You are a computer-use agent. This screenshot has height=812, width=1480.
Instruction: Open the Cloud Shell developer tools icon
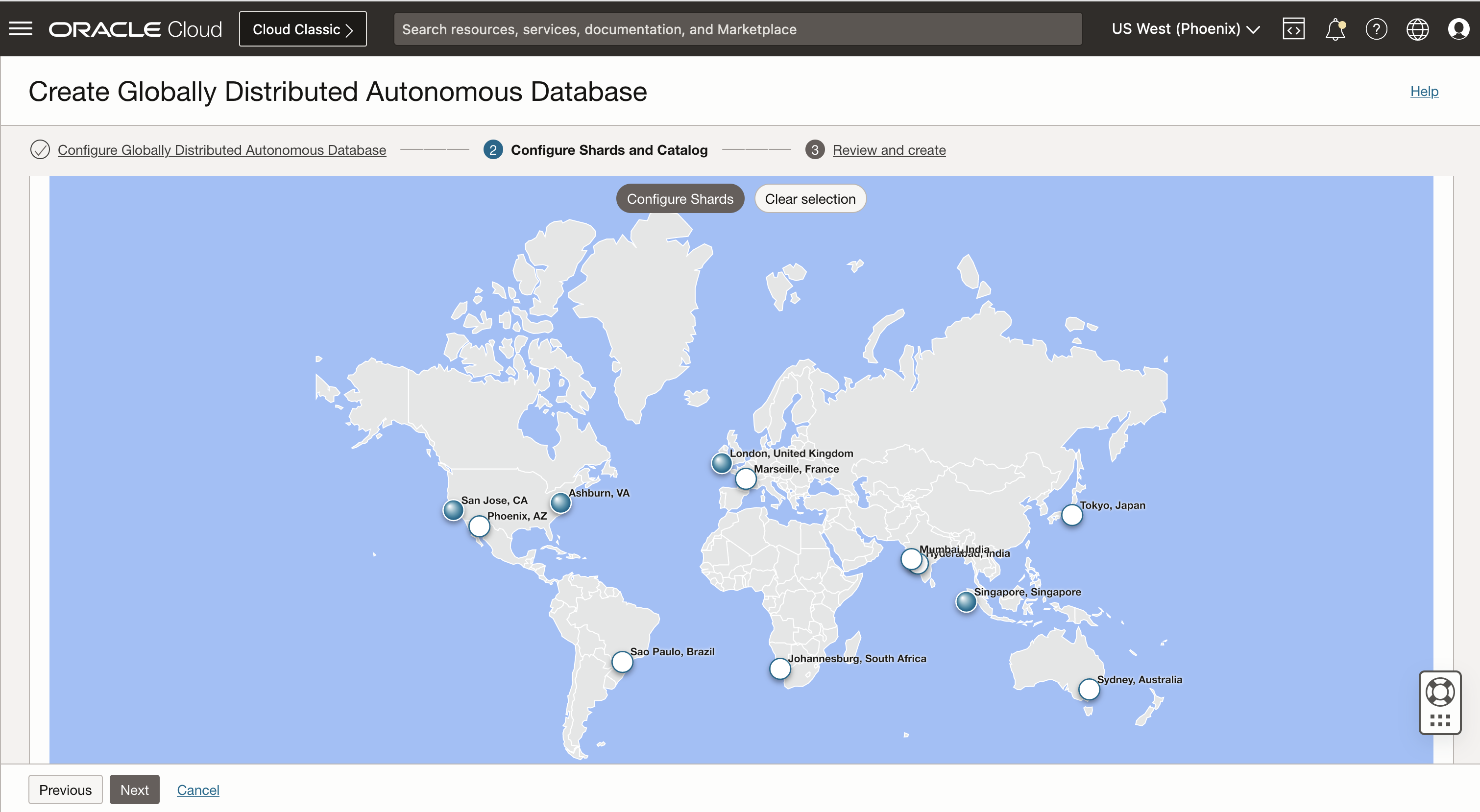(1294, 29)
